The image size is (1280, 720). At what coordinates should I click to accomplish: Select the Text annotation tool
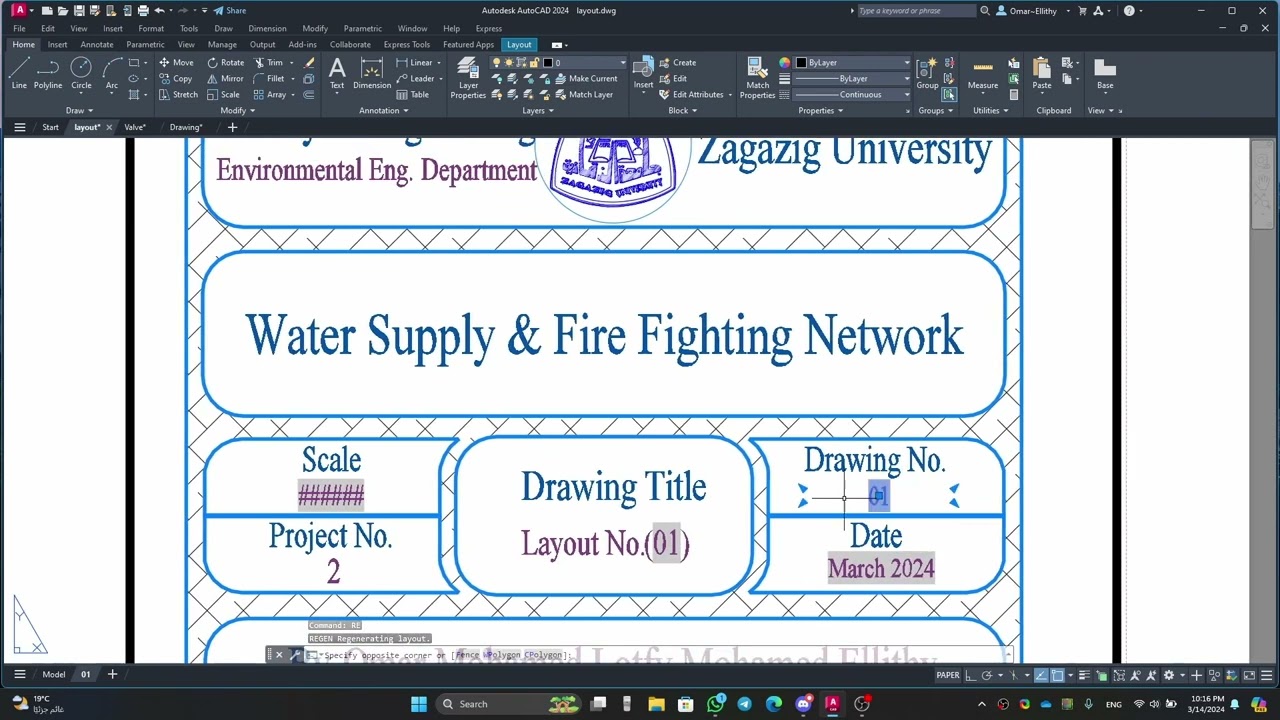[337, 73]
